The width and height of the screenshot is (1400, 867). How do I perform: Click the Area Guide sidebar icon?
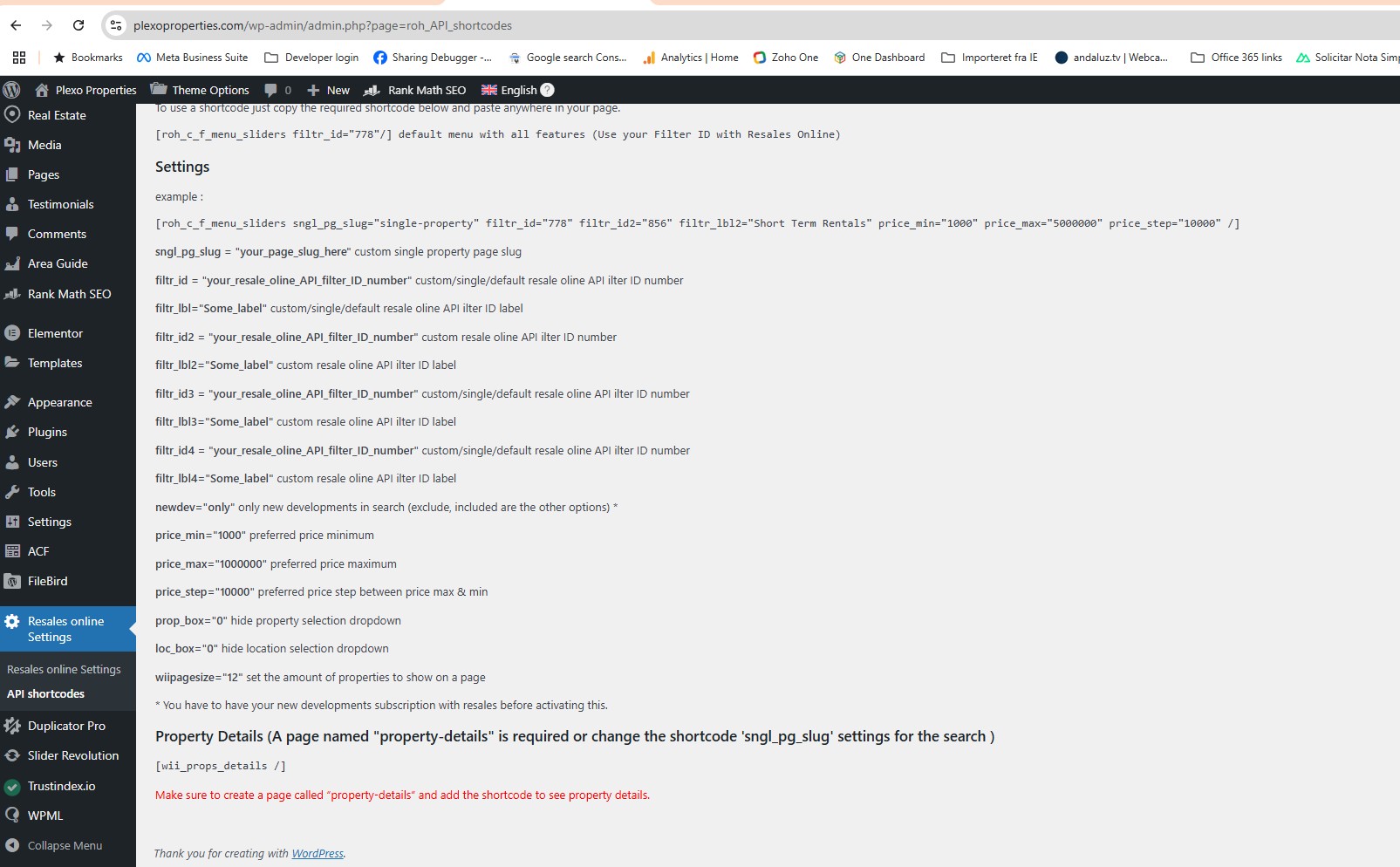pyautogui.click(x=12, y=263)
